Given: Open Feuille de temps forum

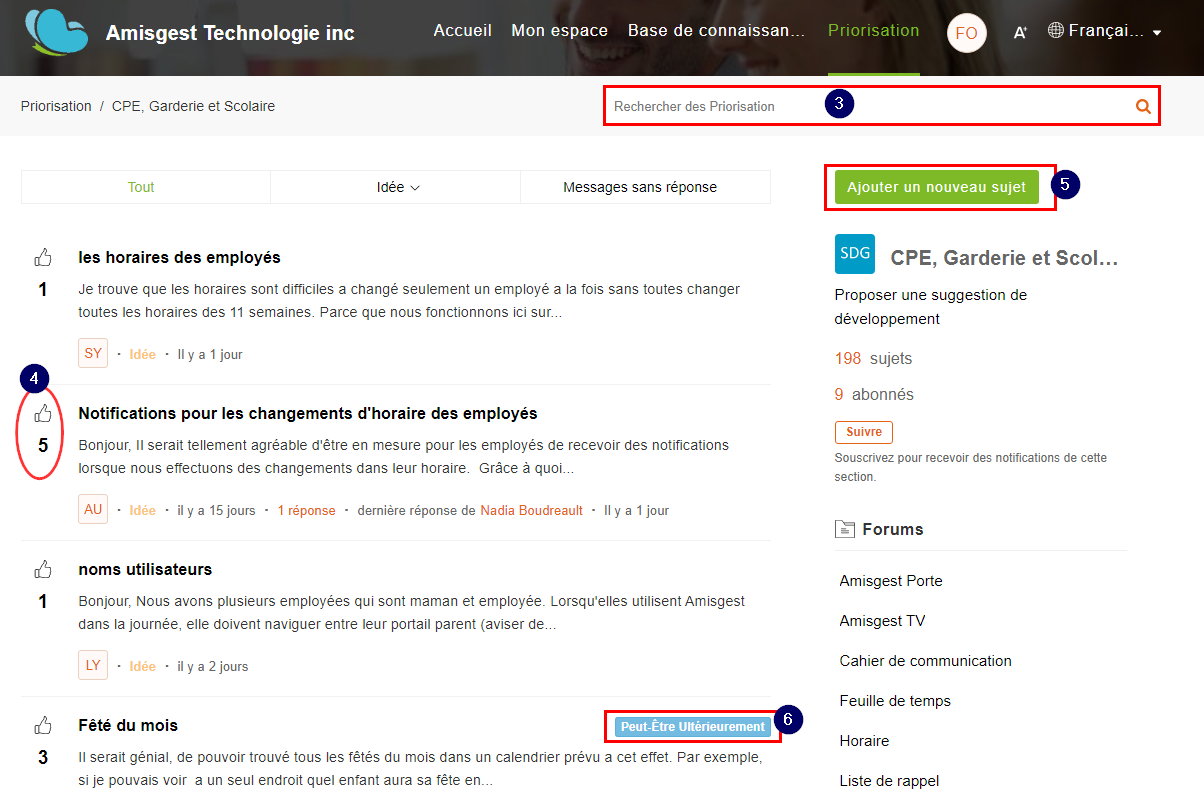Looking at the screenshot, I should [x=895, y=701].
